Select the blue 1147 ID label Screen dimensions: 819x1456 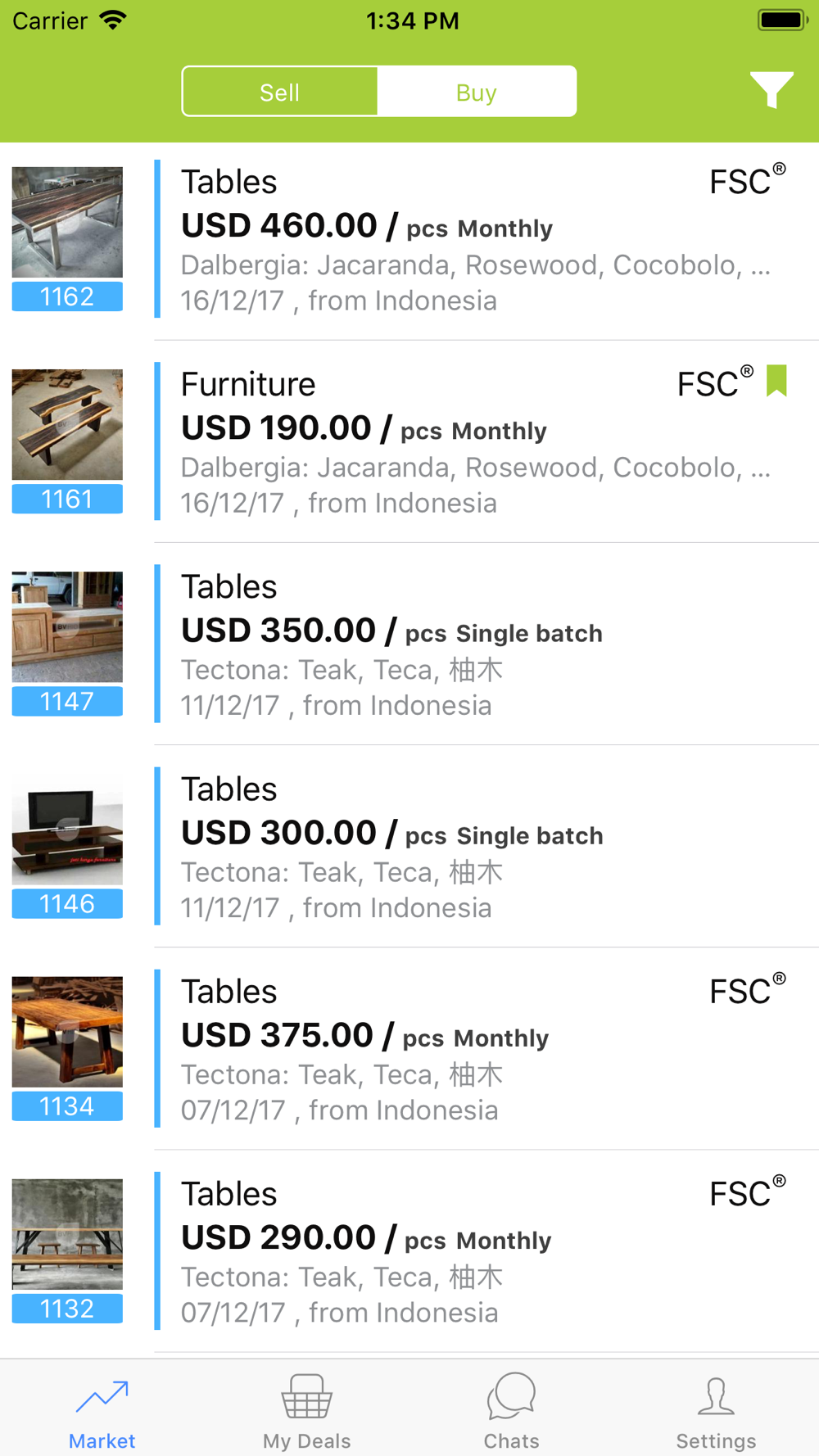click(x=67, y=702)
